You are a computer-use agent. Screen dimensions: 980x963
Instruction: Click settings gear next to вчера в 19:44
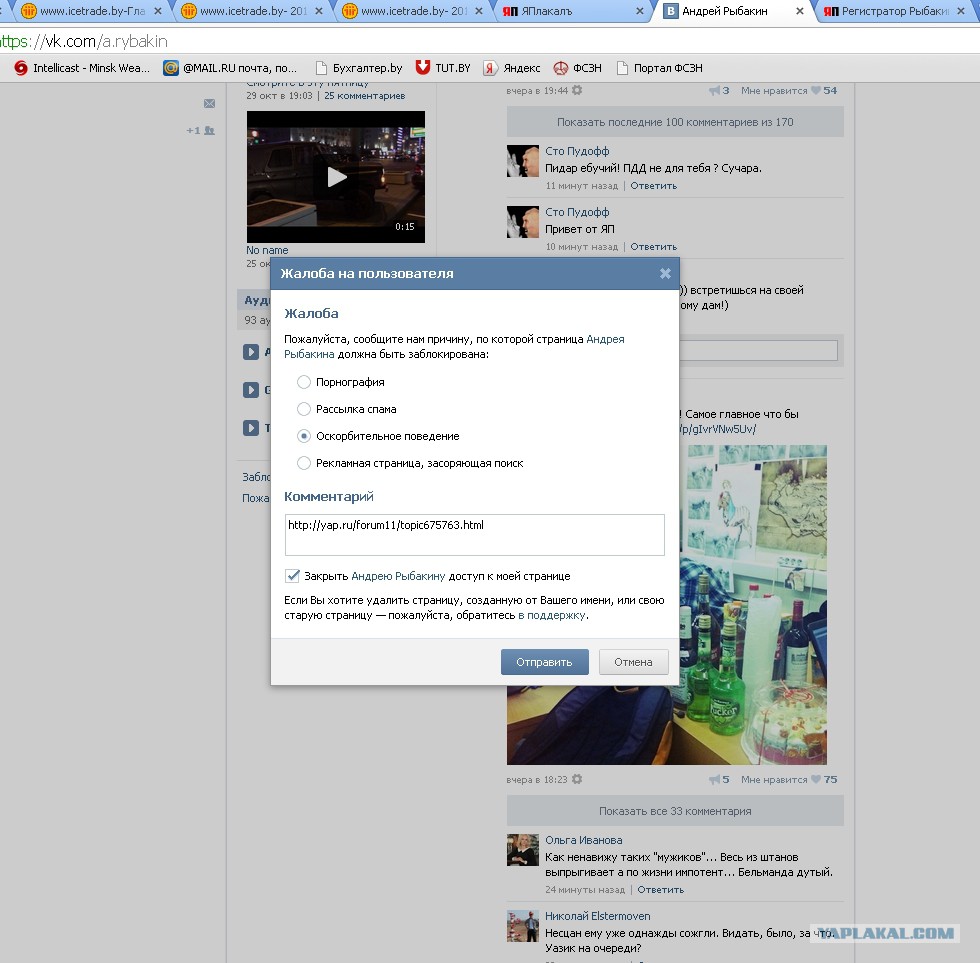coord(577,91)
